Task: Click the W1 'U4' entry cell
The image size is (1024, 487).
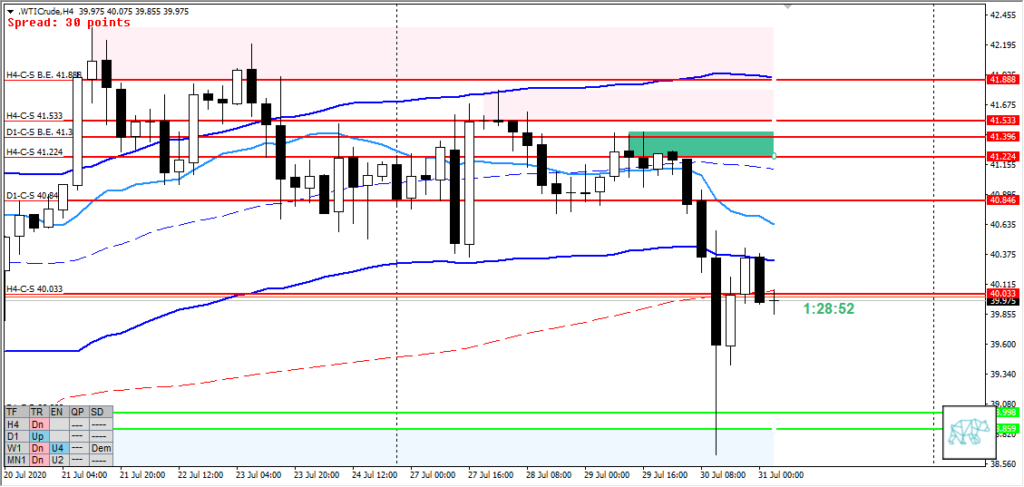Action: point(58,449)
